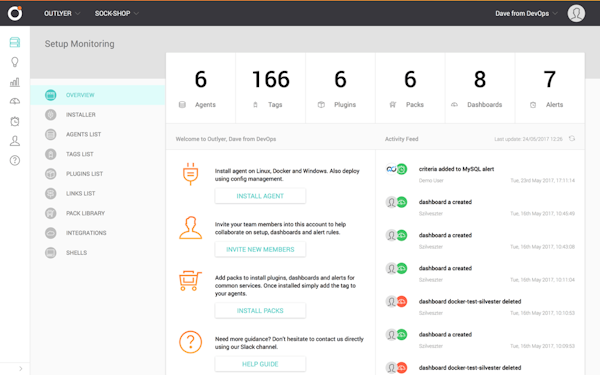Screen dimensions: 600x375
Task: Select the Overview menu item
Action: 98,95
